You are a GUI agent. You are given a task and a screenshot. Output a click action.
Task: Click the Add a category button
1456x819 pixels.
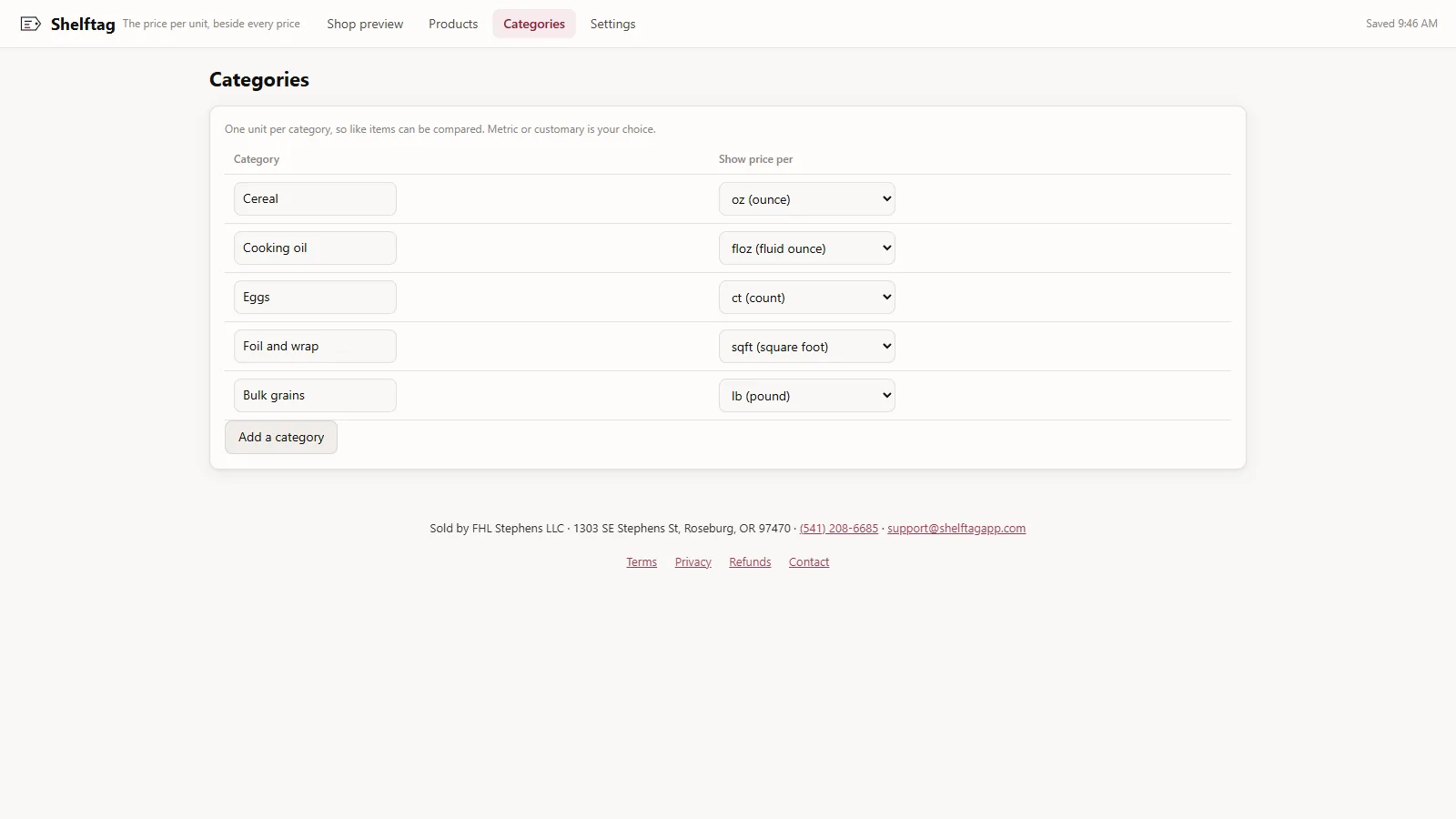pos(281,437)
